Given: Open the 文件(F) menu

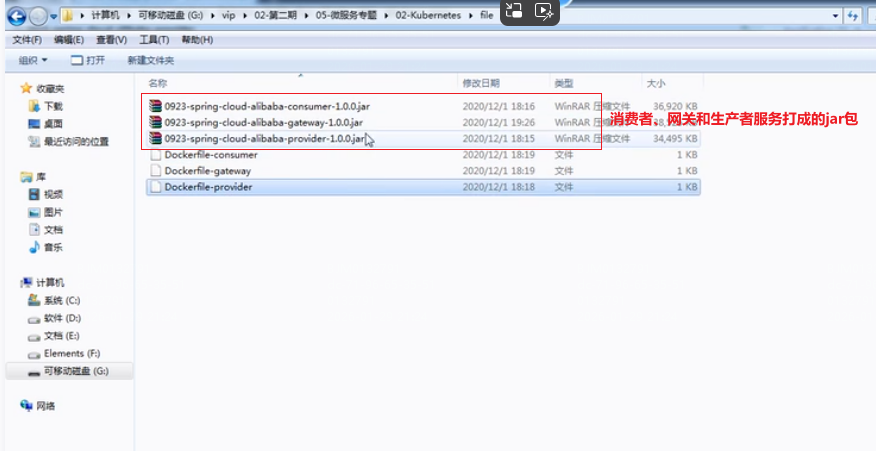Looking at the screenshot, I should click(27, 40).
